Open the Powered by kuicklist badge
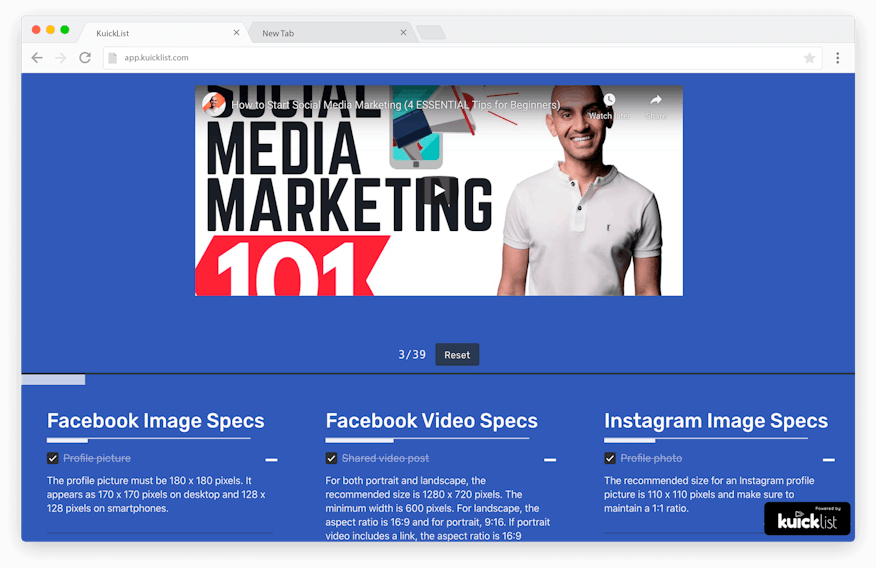Viewport: 876px width, 568px height. (x=807, y=519)
